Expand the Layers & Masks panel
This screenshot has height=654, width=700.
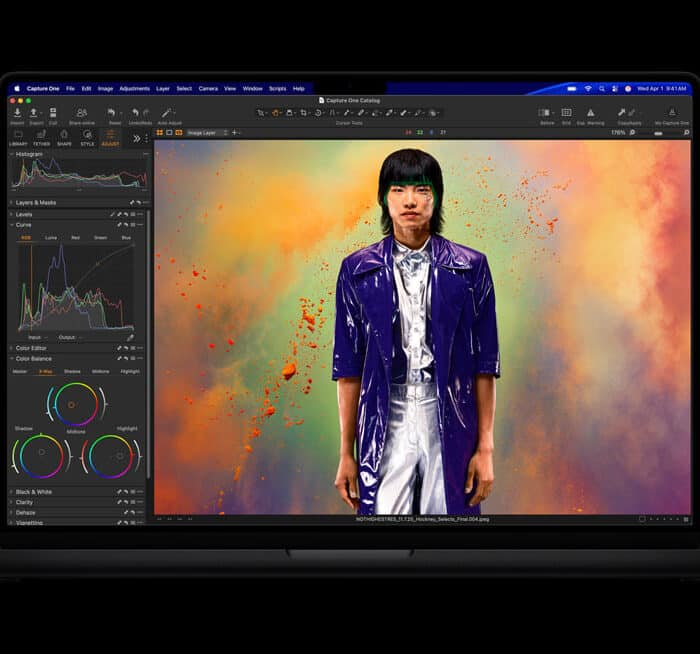point(12,203)
